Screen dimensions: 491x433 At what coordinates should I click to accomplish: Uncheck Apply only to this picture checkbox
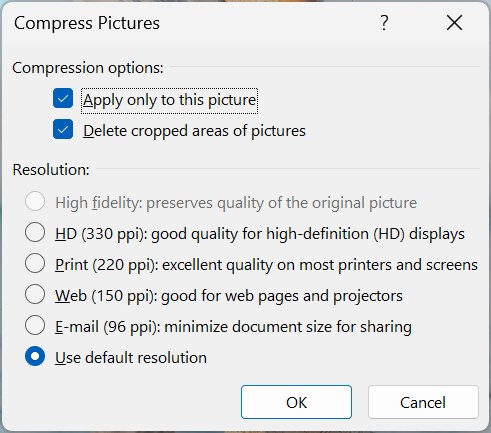pos(63,98)
